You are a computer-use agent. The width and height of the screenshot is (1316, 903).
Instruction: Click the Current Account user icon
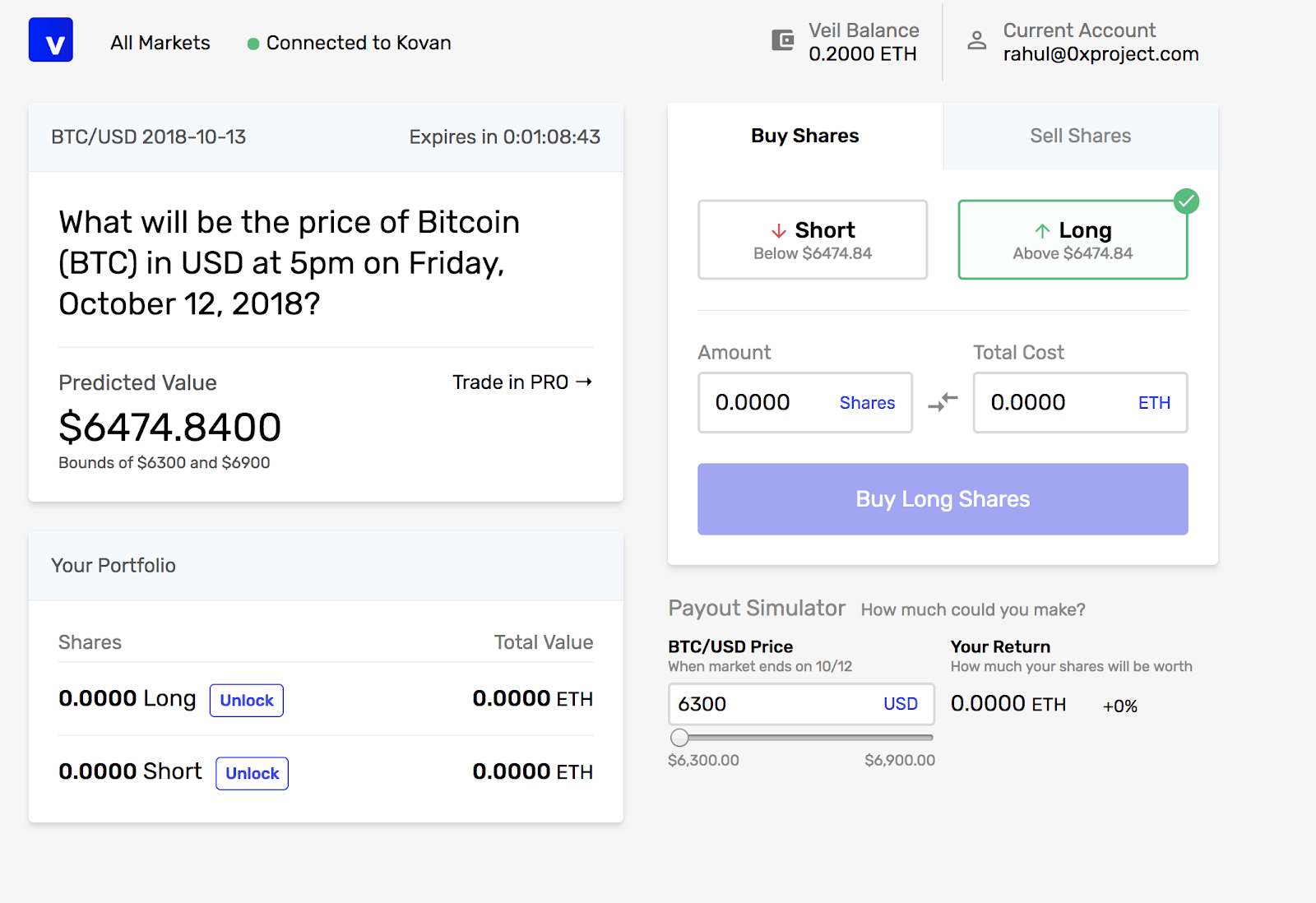coord(976,40)
